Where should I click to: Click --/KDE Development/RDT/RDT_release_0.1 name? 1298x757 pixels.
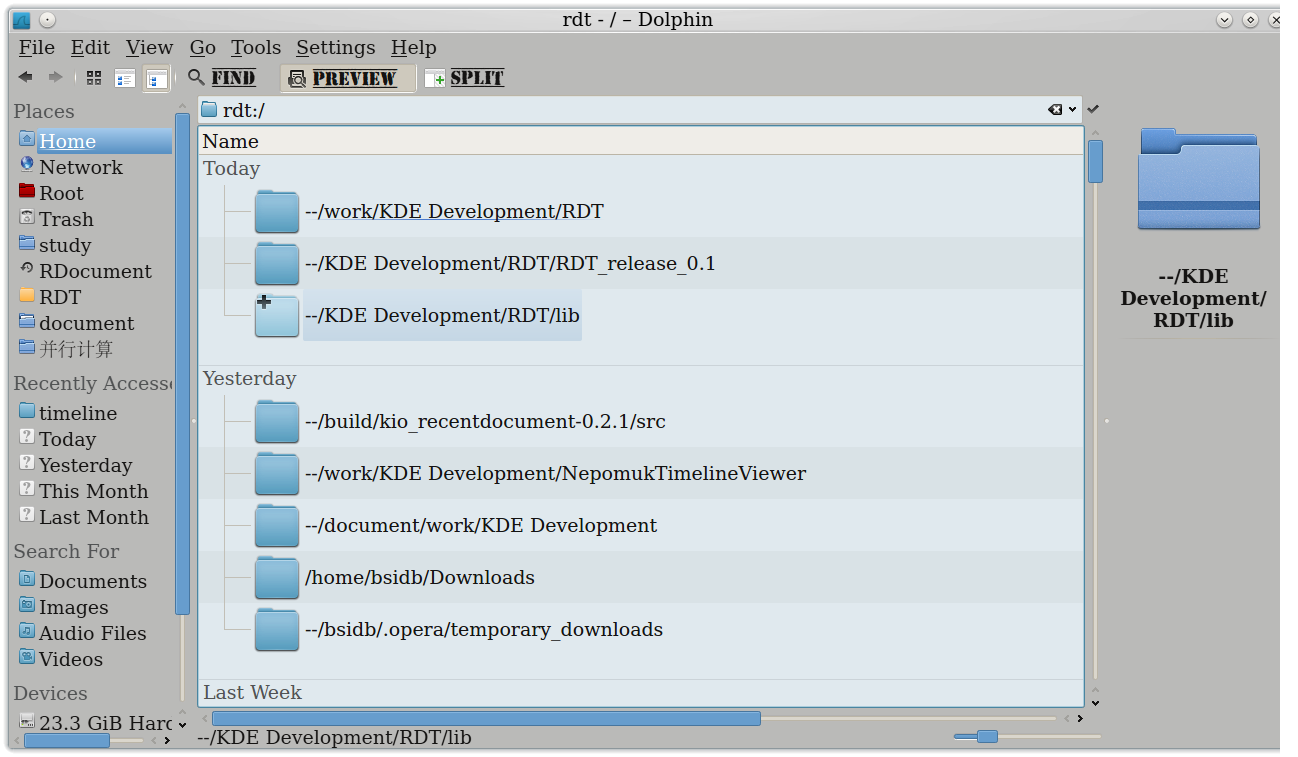pyautogui.click(x=510, y=264)
